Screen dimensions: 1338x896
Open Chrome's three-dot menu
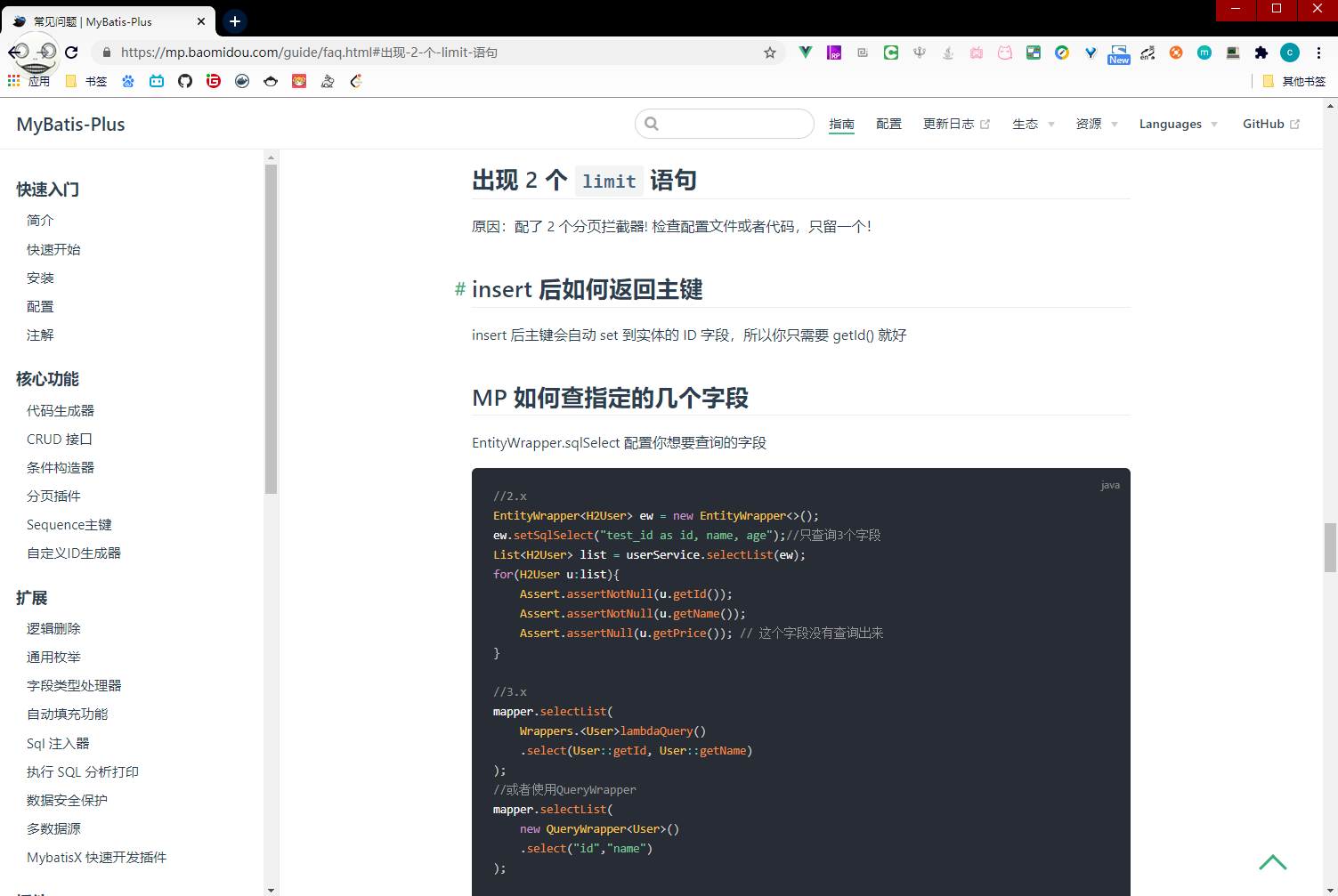click(1318, 52)
